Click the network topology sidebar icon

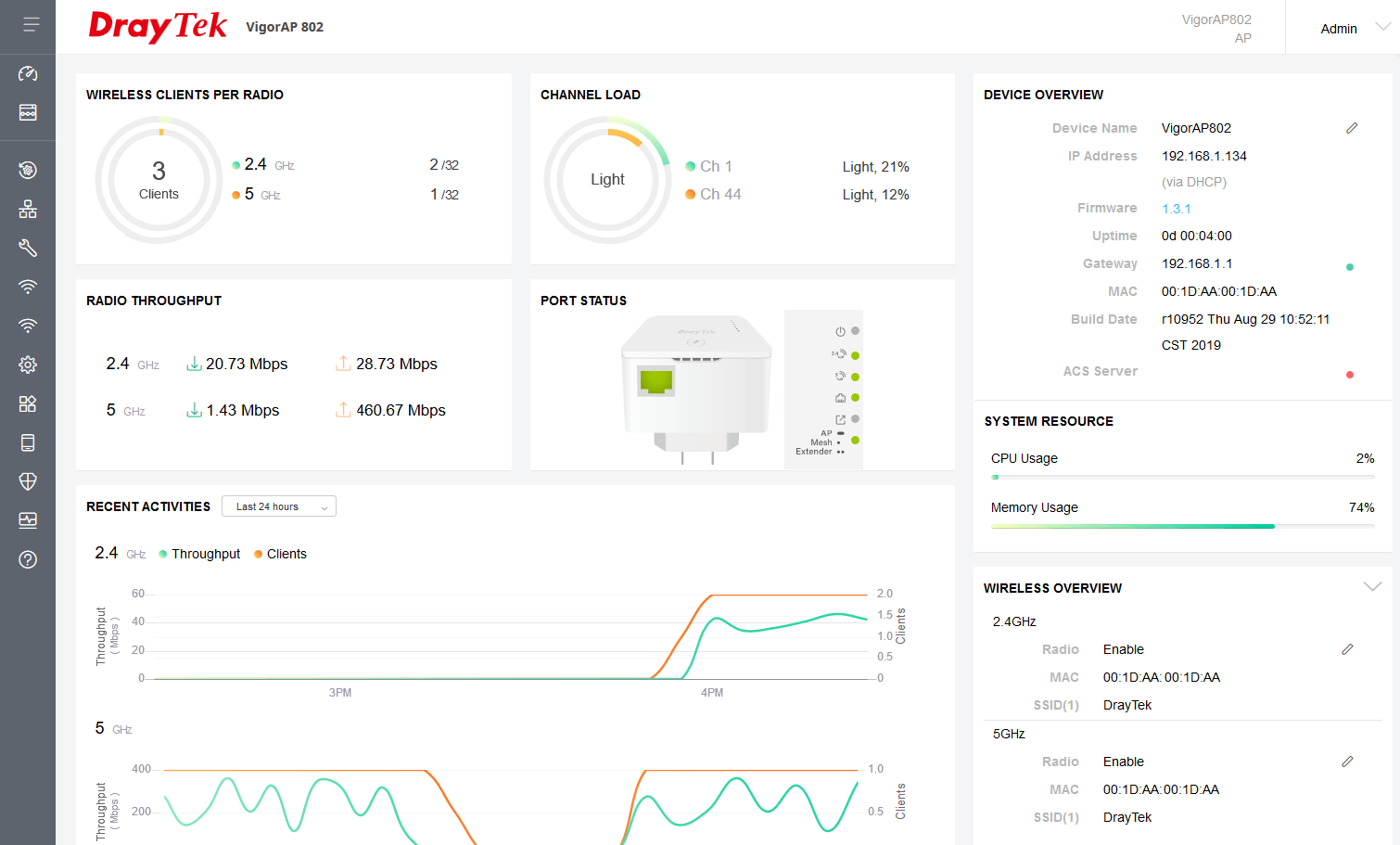point(28,210)
